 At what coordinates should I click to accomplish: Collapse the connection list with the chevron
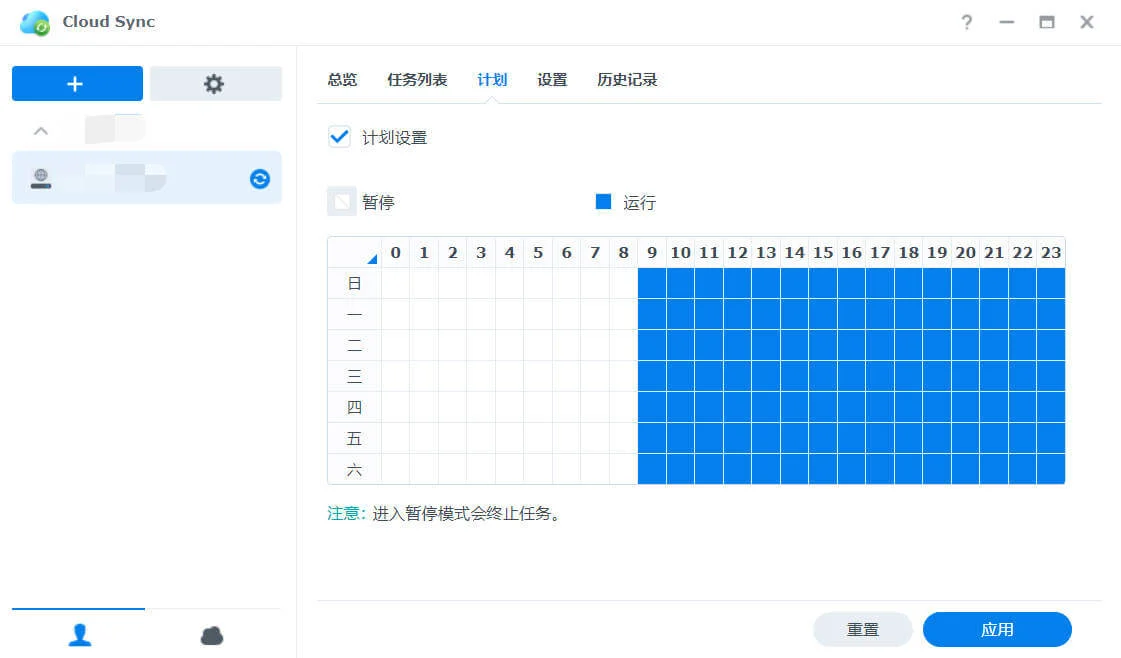(41, 130)
